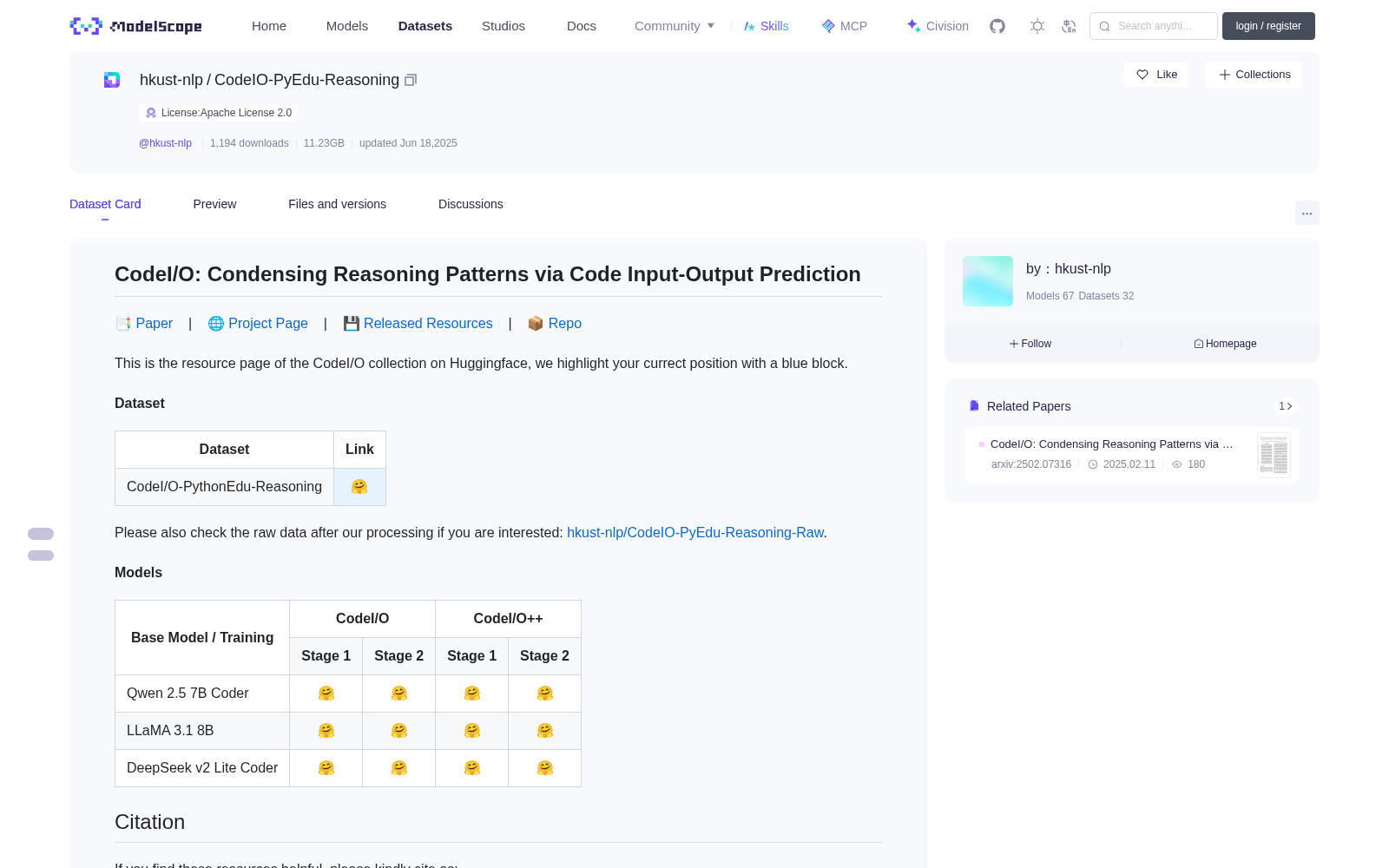Click the hkust-nlp organization gradient avatar
This screenshot has width=1389, height=868.
tap(988, 281)
